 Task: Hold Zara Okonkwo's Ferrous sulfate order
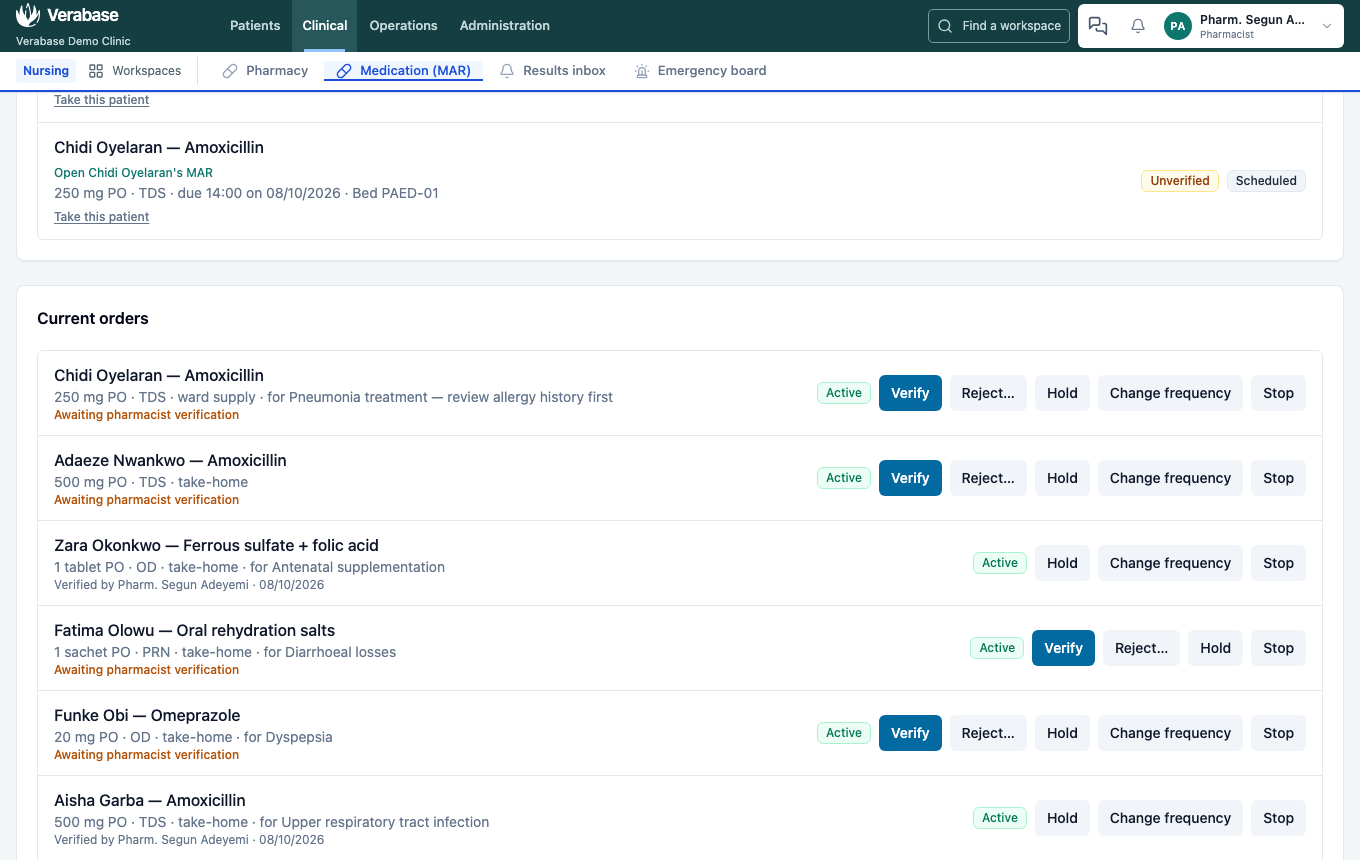(x=1062, y=563)
